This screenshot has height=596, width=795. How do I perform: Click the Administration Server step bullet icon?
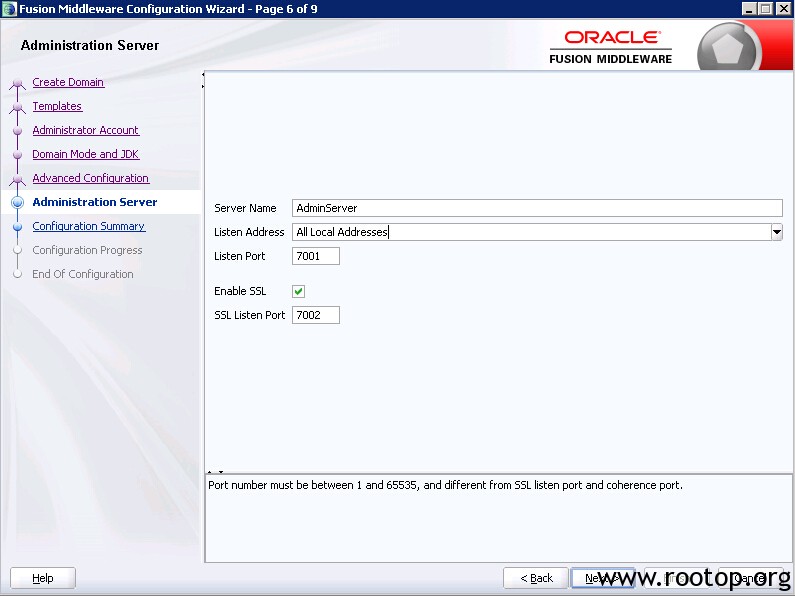pyautogui.click(x=18, y=202)
